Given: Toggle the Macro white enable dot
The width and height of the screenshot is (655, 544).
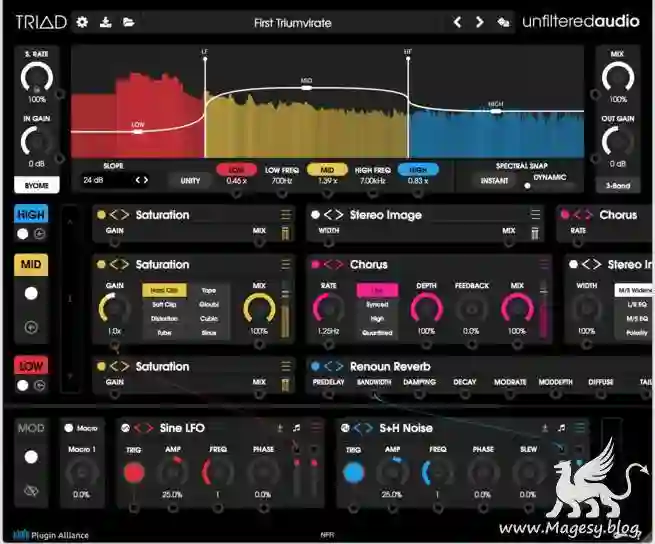Looking at the screenshot, I should pos(69,428).
